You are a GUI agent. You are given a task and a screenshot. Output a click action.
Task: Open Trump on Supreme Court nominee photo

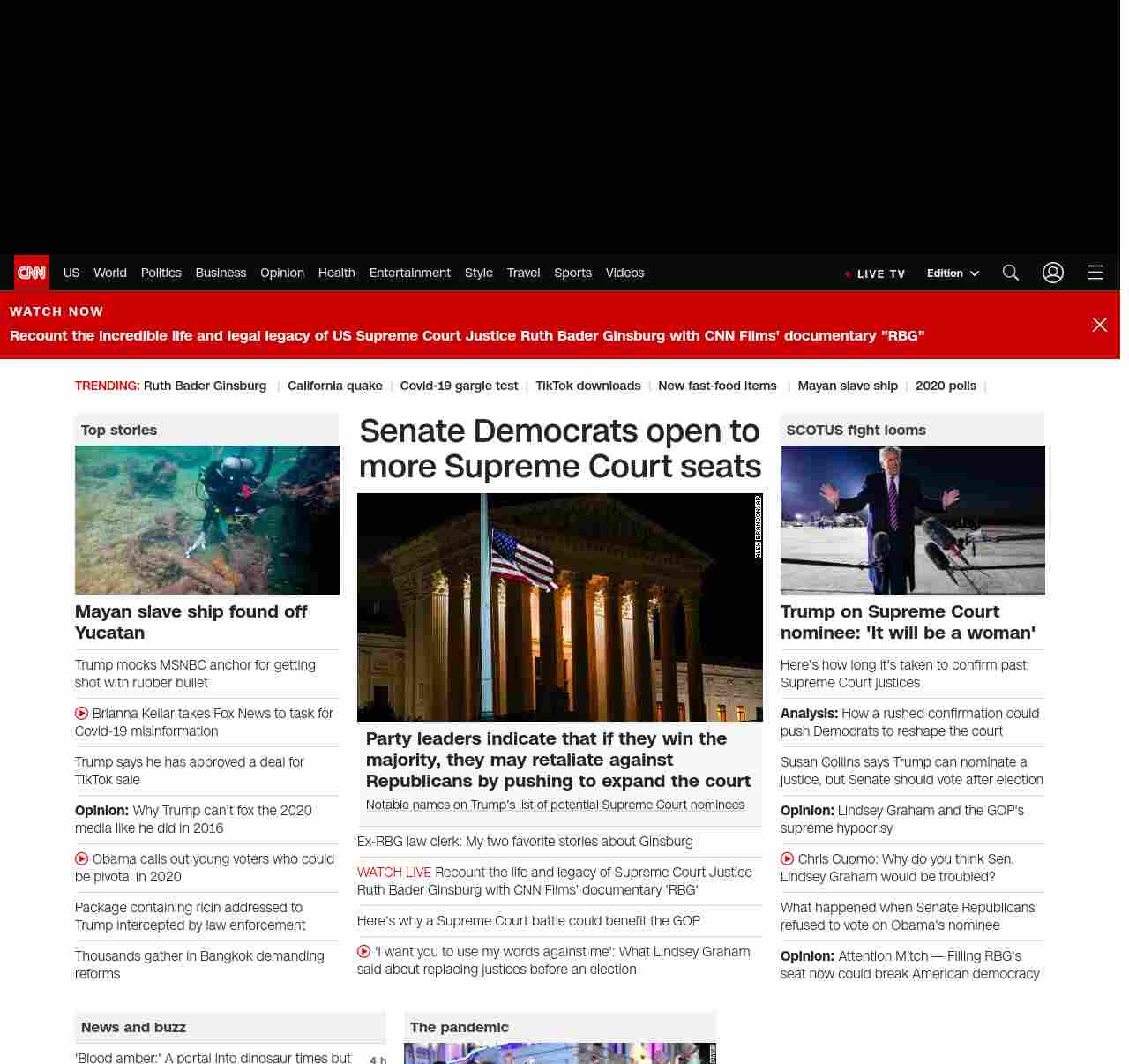[x=912, y=520]
